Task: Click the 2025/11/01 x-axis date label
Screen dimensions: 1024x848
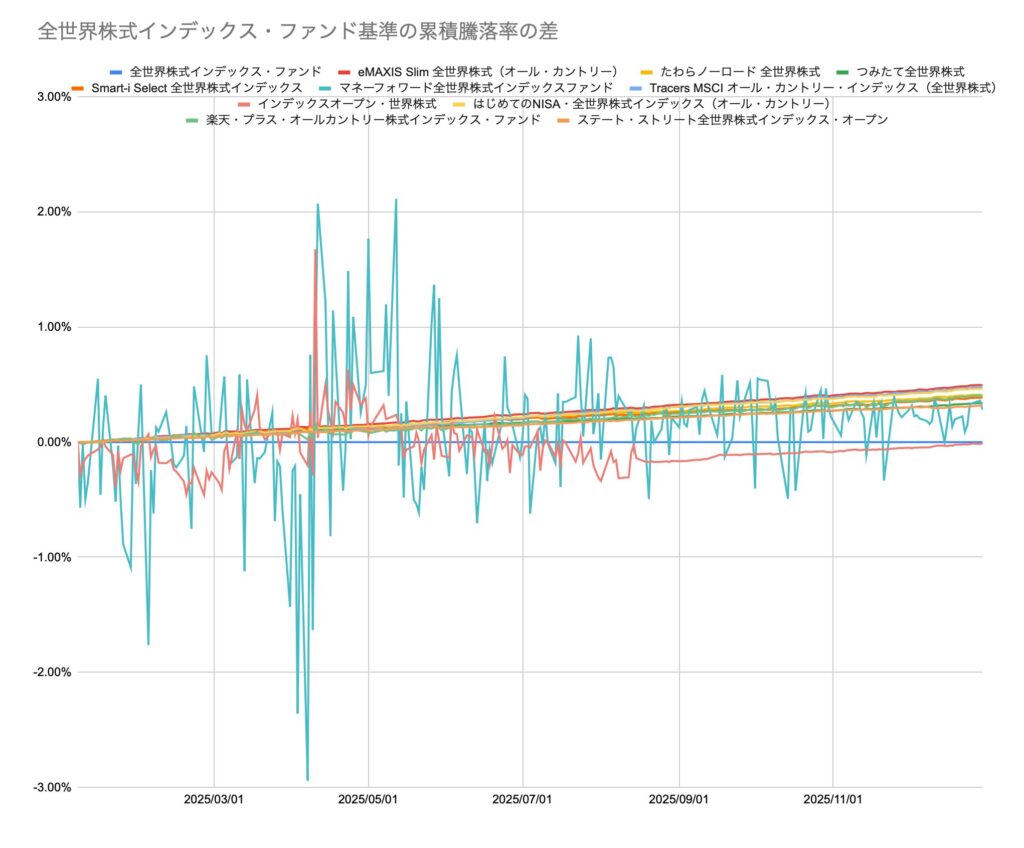Action: (x=833, y=800)
